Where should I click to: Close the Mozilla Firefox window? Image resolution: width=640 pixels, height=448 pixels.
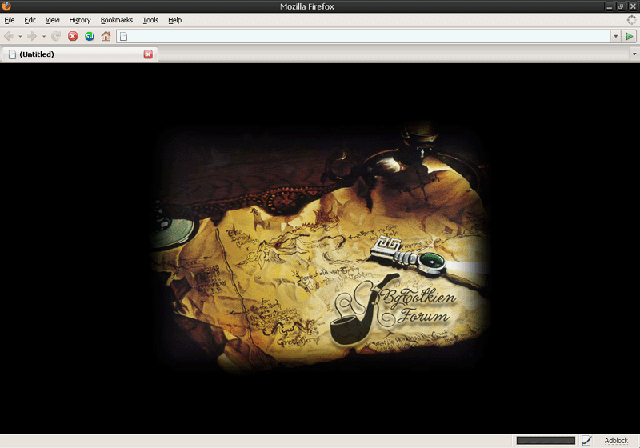click(x=633, y=7)
